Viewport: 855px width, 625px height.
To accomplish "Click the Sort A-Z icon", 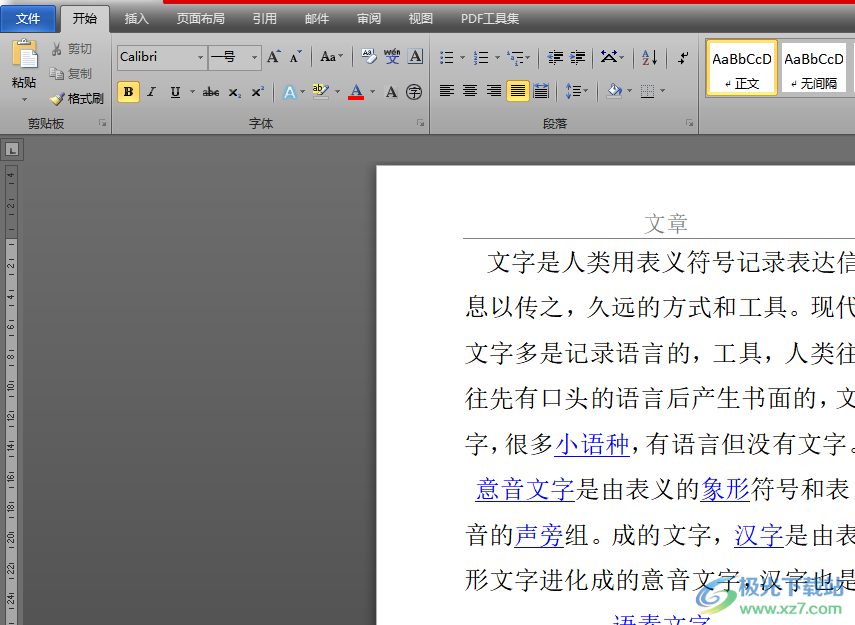I will pyautogui.click(x=649, y=57).
